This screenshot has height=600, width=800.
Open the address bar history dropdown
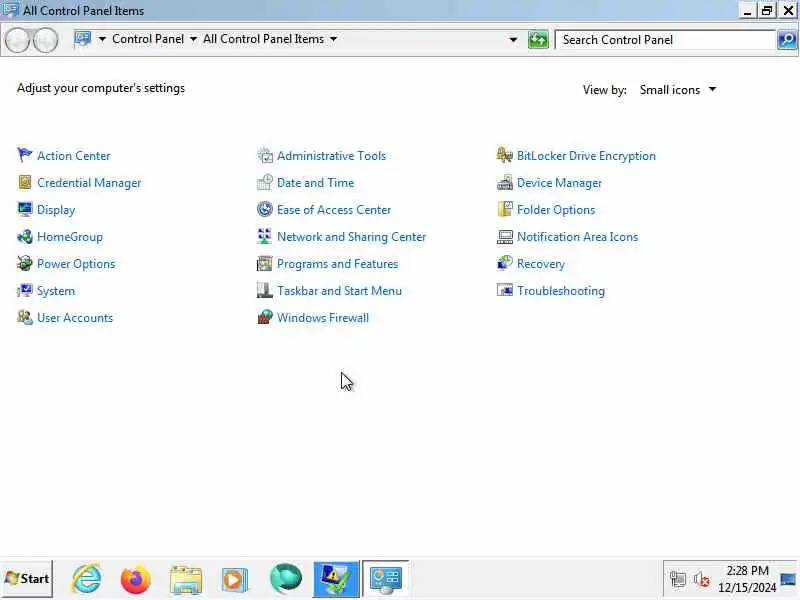(x=513, y=40)
